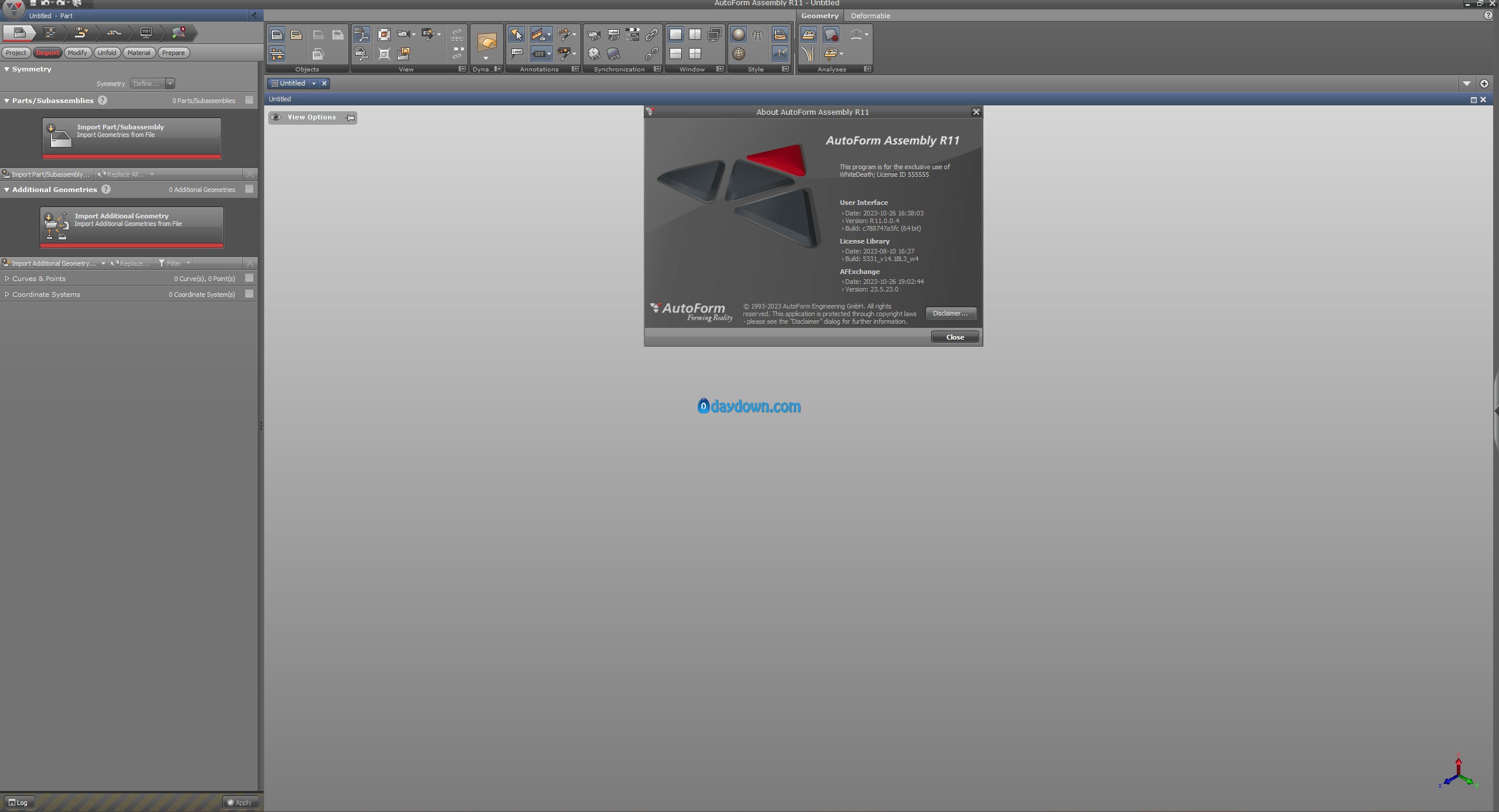
Task: Open the Symmetry Define dropdown
Action: [x=152, y=84]
